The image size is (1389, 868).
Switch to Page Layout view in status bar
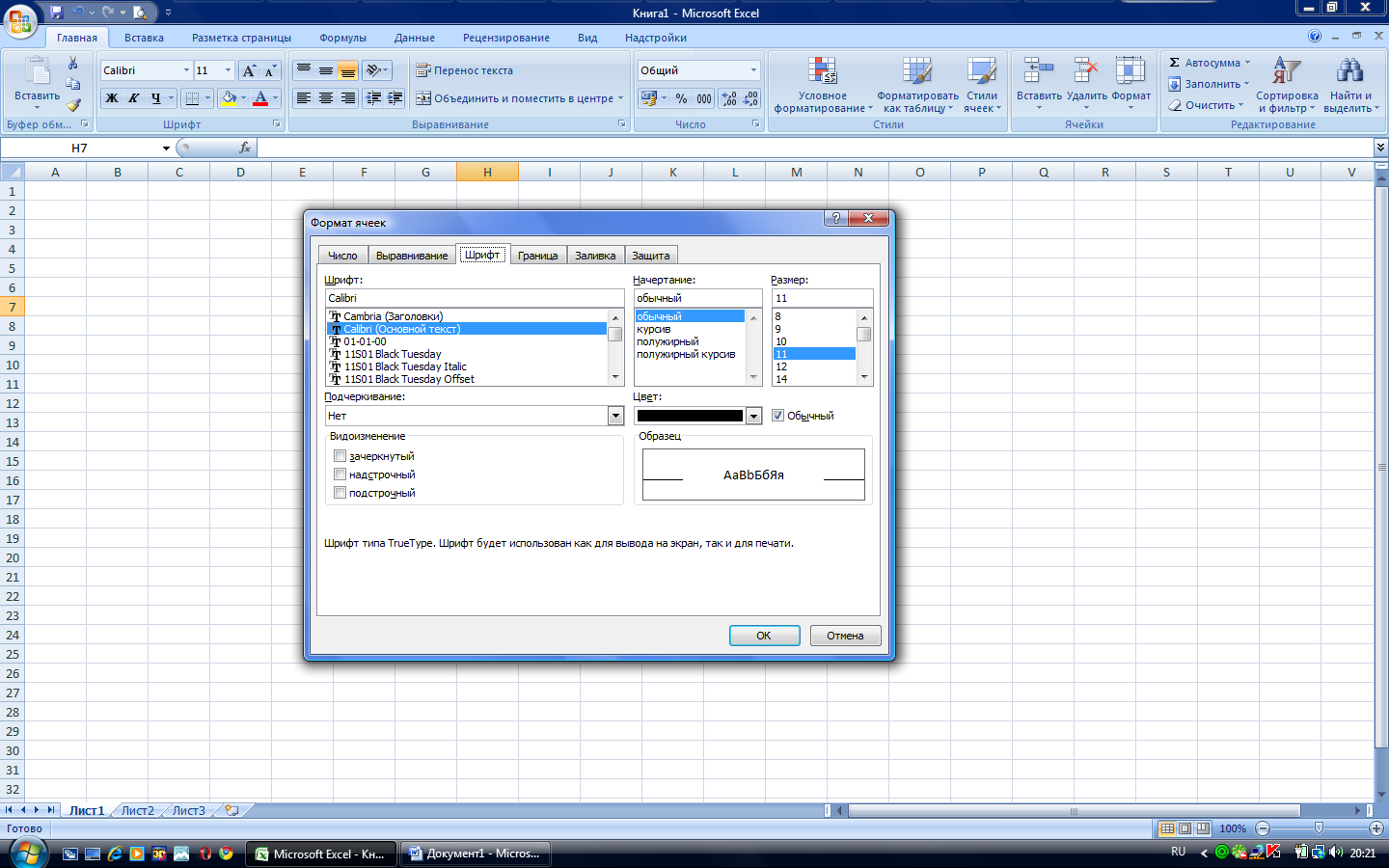coord(1185,828)
